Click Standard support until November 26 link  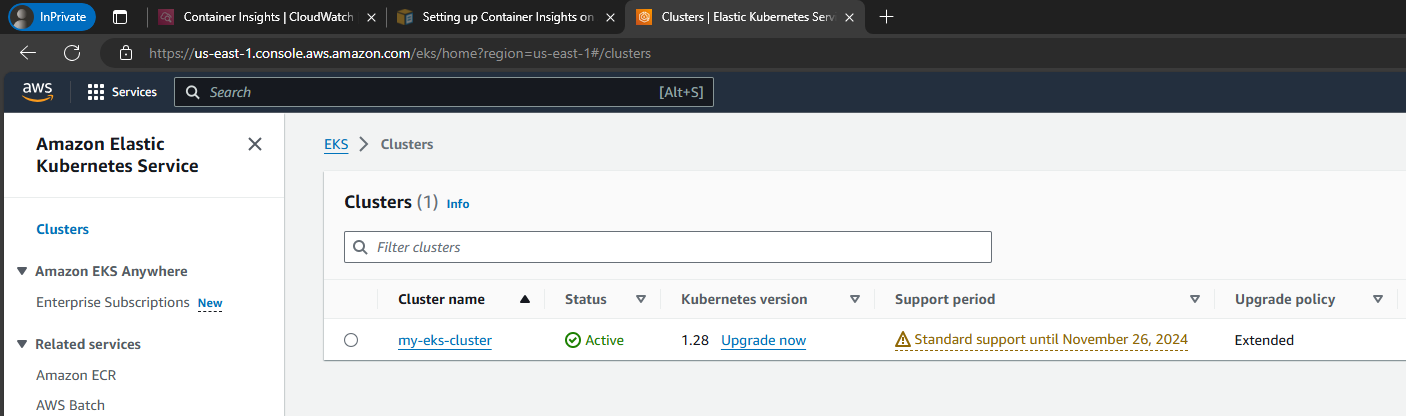click(1051, 340)
